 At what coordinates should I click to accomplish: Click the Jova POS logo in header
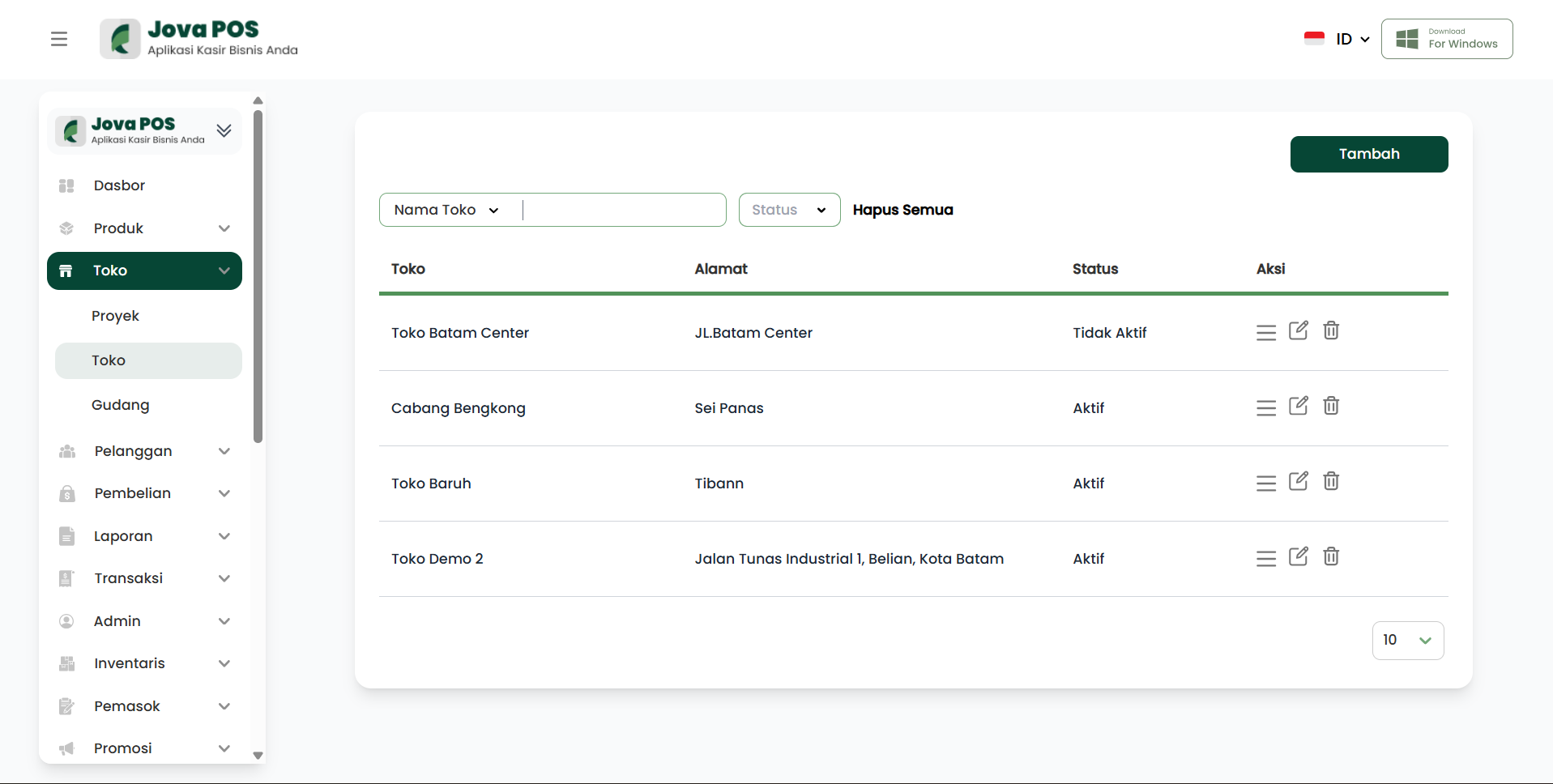(x=199, y=39)
